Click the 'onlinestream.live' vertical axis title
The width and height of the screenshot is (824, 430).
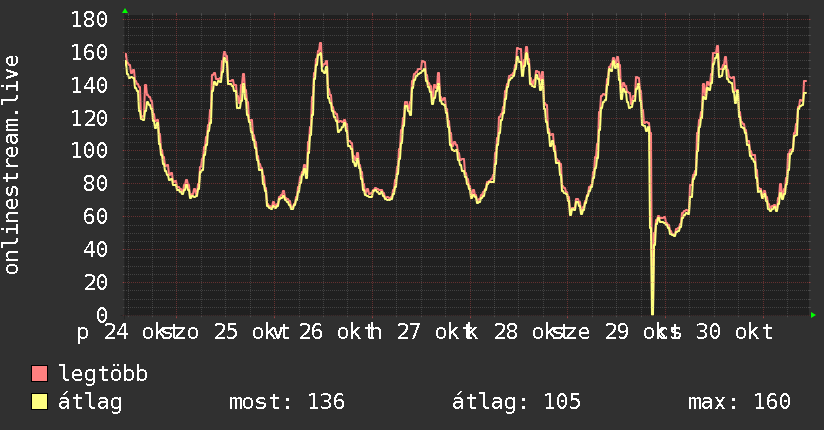[12, 165]
